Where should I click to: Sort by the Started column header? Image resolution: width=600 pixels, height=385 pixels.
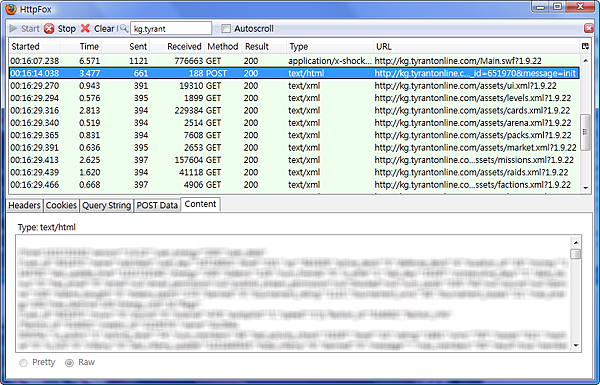point(34,46)
